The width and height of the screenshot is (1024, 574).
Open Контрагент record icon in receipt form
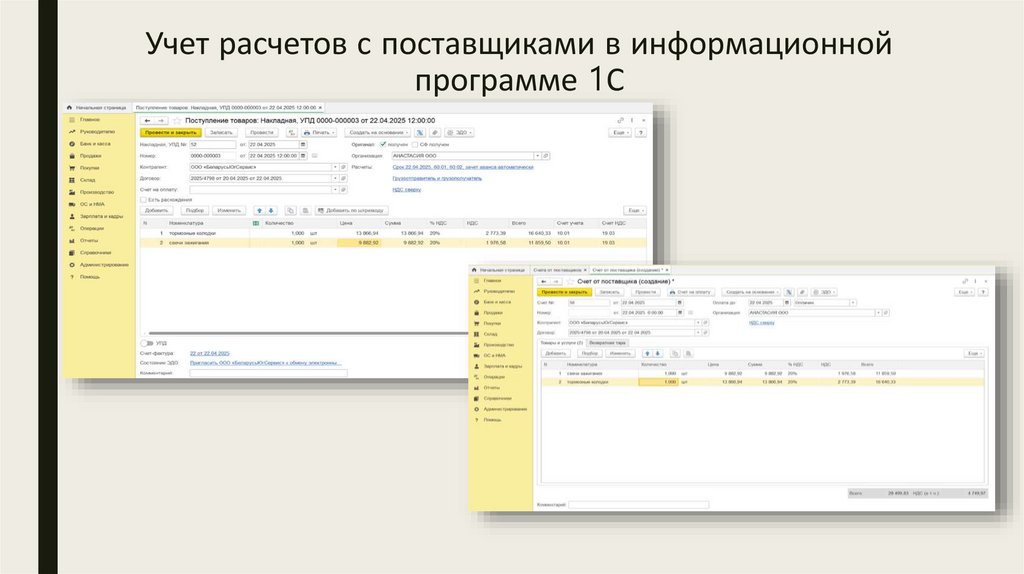[344, 167]
